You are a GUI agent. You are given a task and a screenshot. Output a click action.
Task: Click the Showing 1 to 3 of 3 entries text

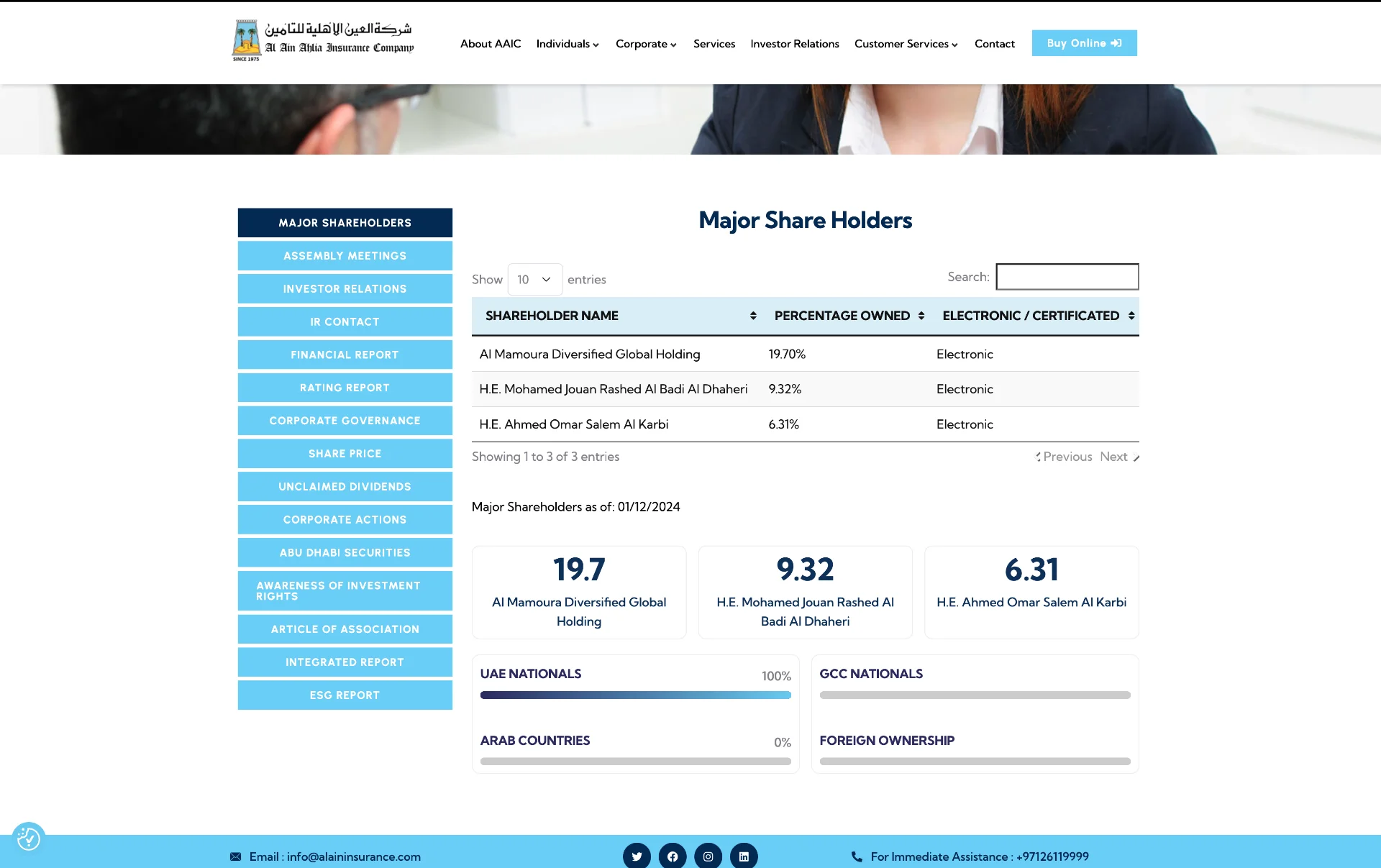545,457
